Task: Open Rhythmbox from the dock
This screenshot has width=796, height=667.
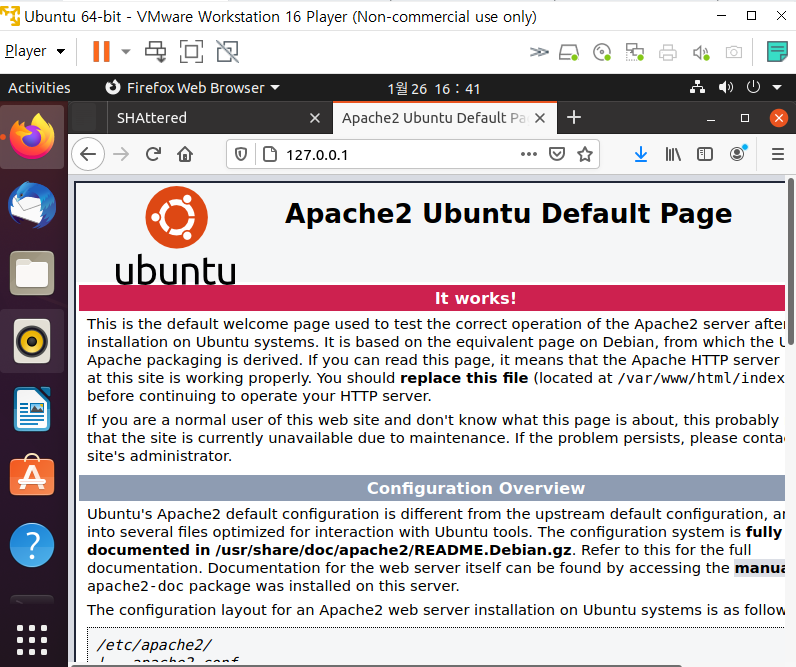Action: coord(32,341)
